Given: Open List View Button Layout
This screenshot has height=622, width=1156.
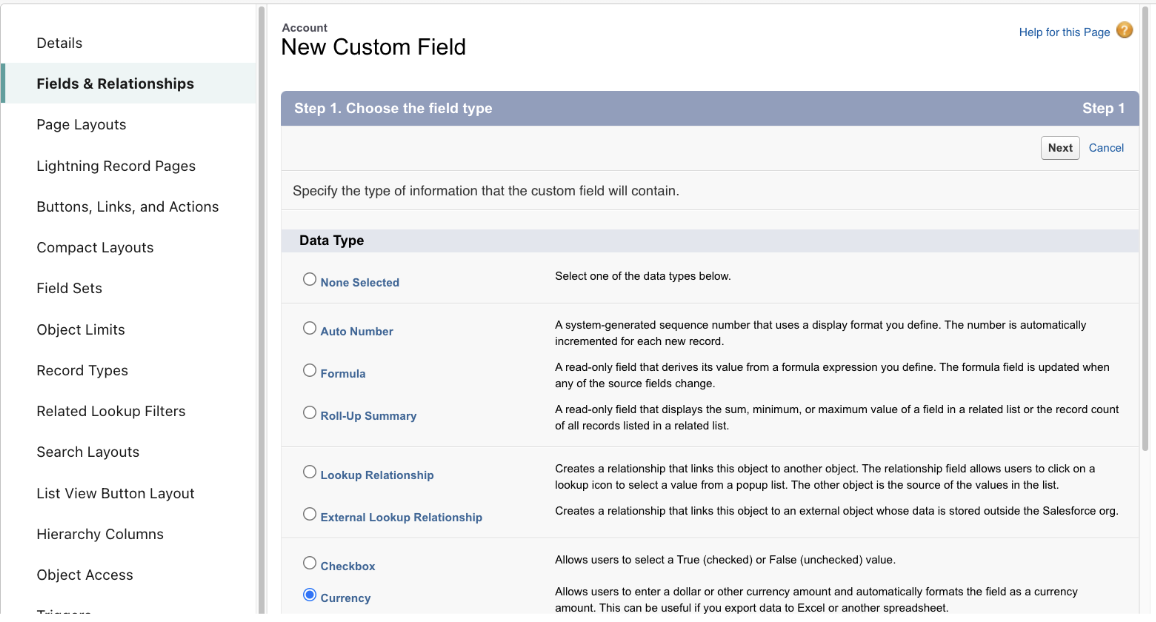Looking at the screenshot, I should pyautogui.click(x=115, y=493).
